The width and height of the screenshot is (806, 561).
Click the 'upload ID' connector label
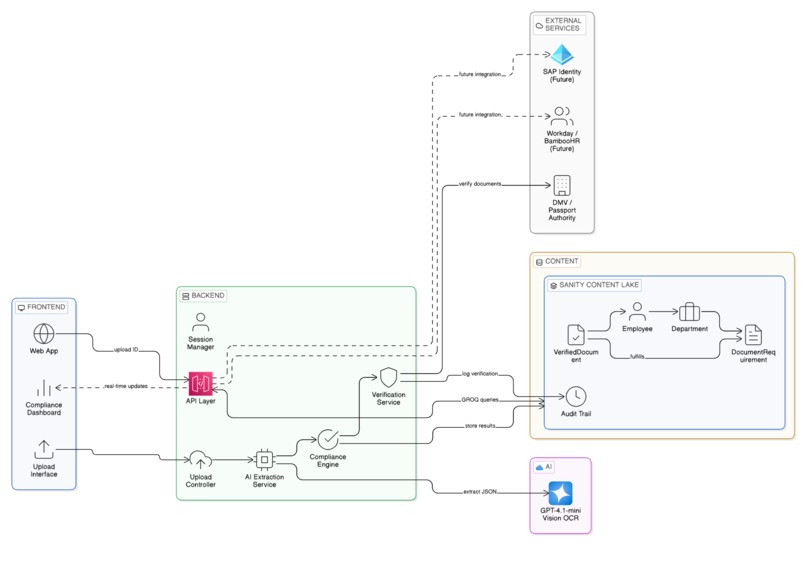(126, 350)
